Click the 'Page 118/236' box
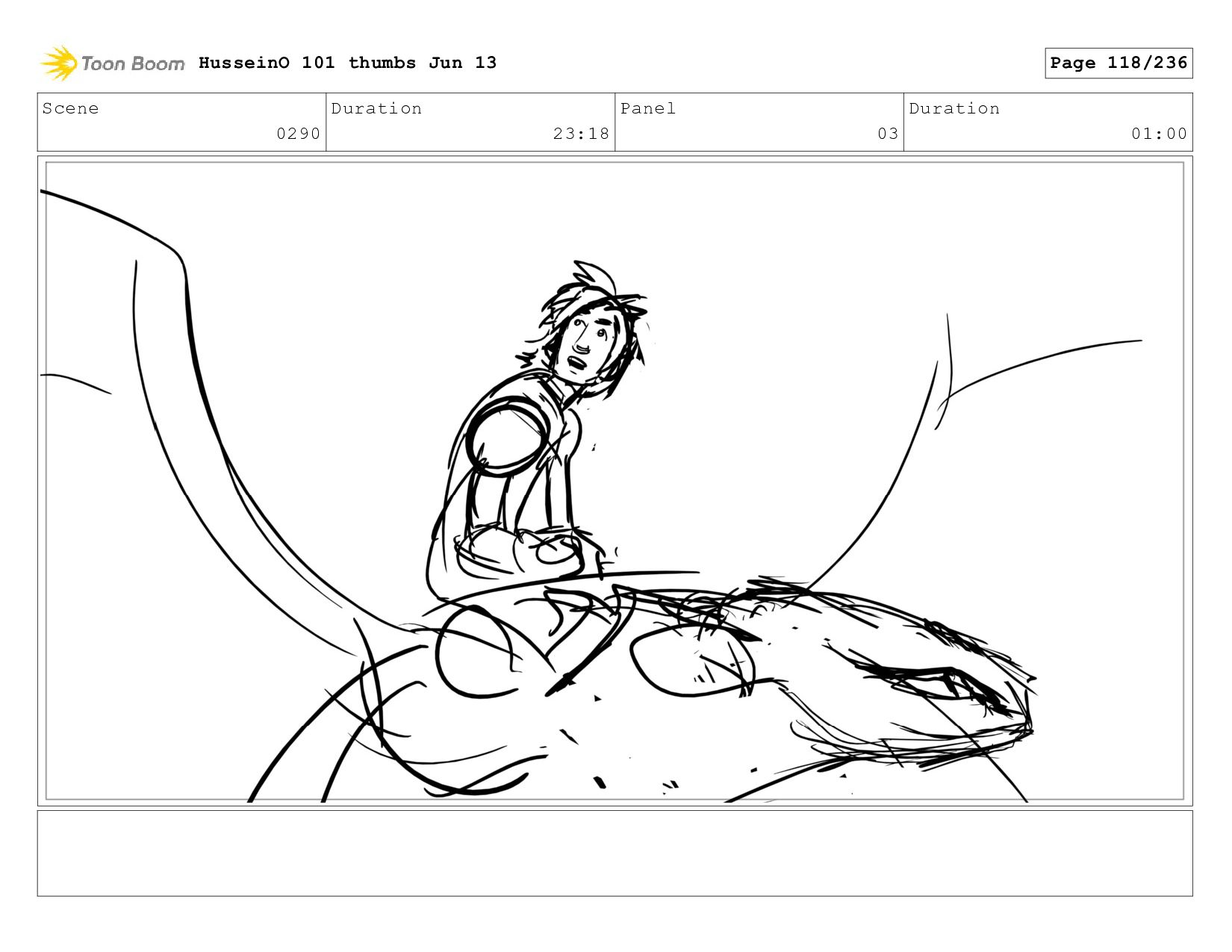 point(1119,63)
